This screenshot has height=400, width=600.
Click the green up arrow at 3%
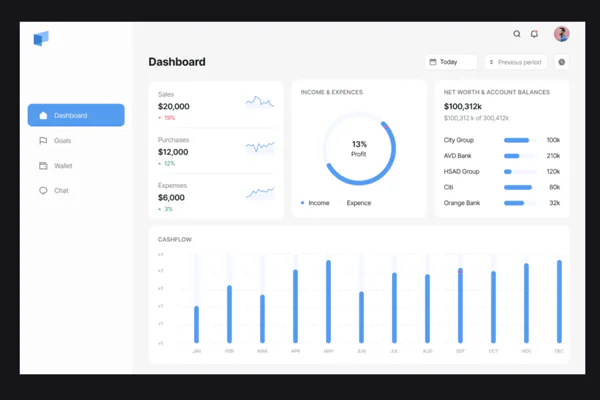(x=160, y=209)
